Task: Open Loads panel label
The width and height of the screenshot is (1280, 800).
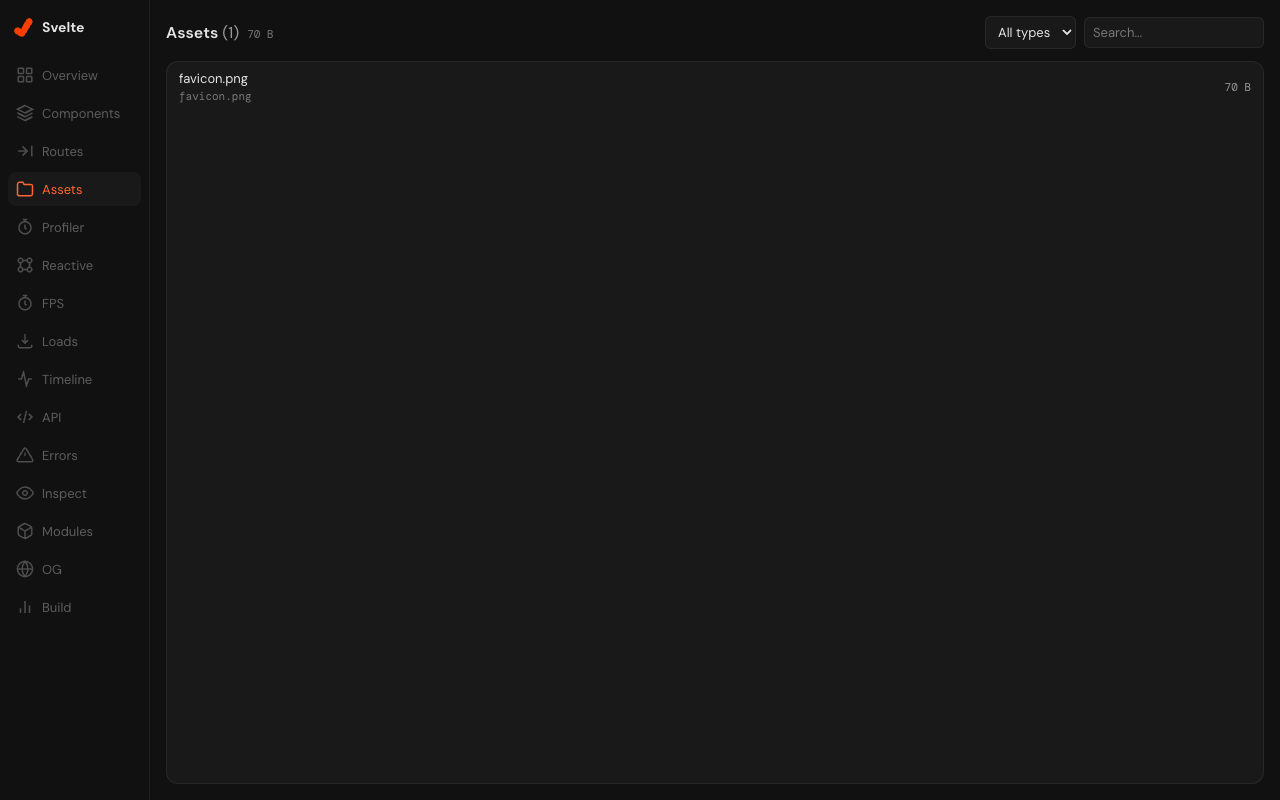Action: 60,341
